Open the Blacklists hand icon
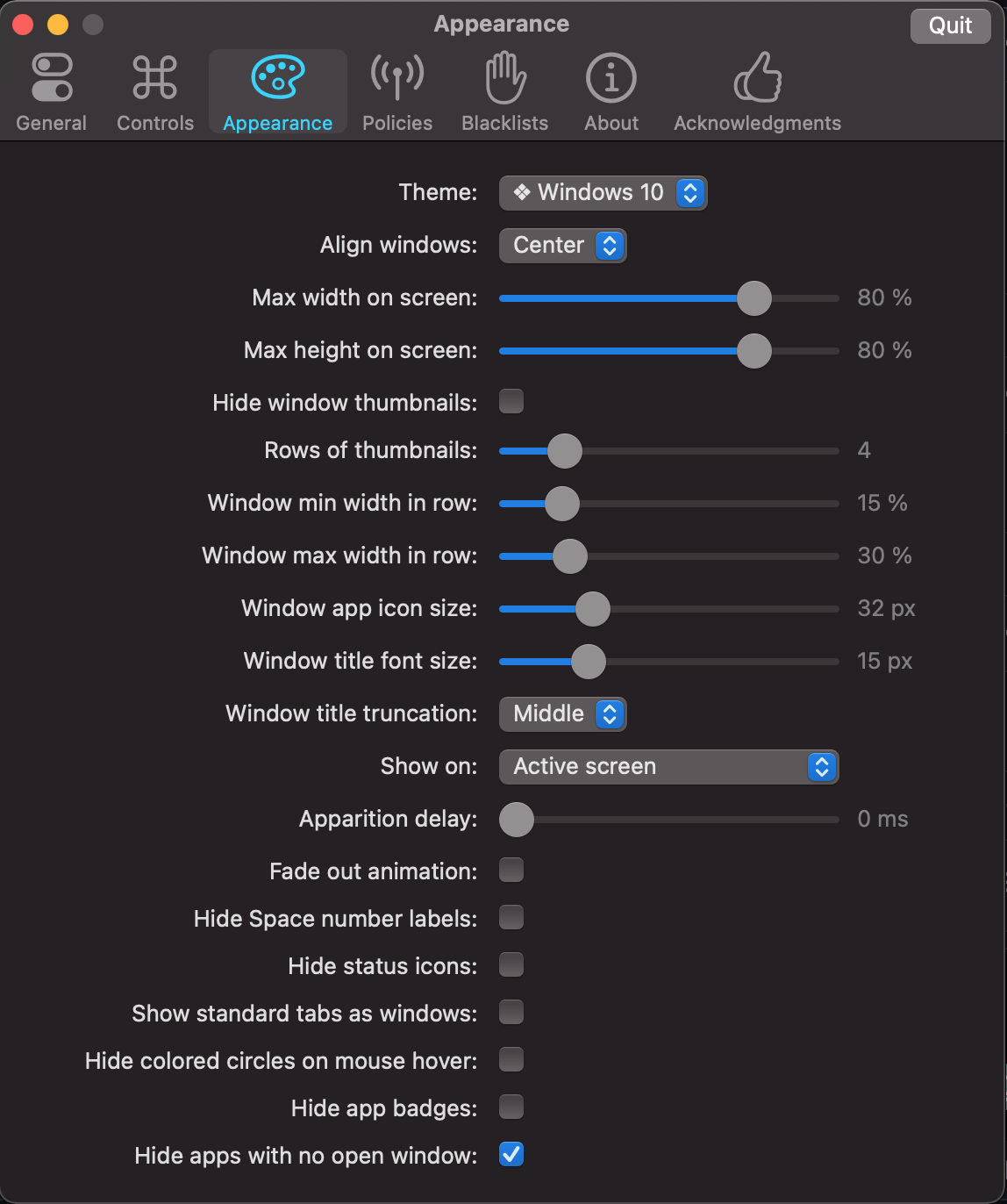Screen dimensions: 1007x1204 pos(505,78)
